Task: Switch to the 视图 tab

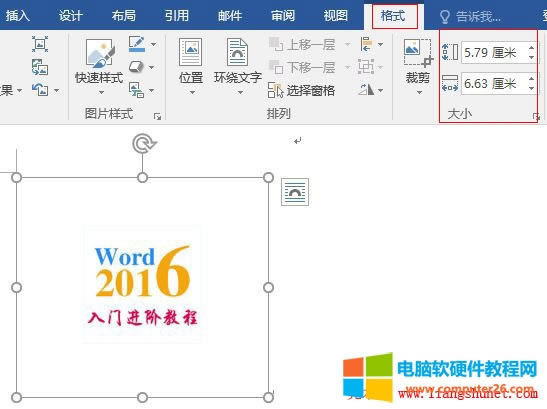Action: coord(336,16)
